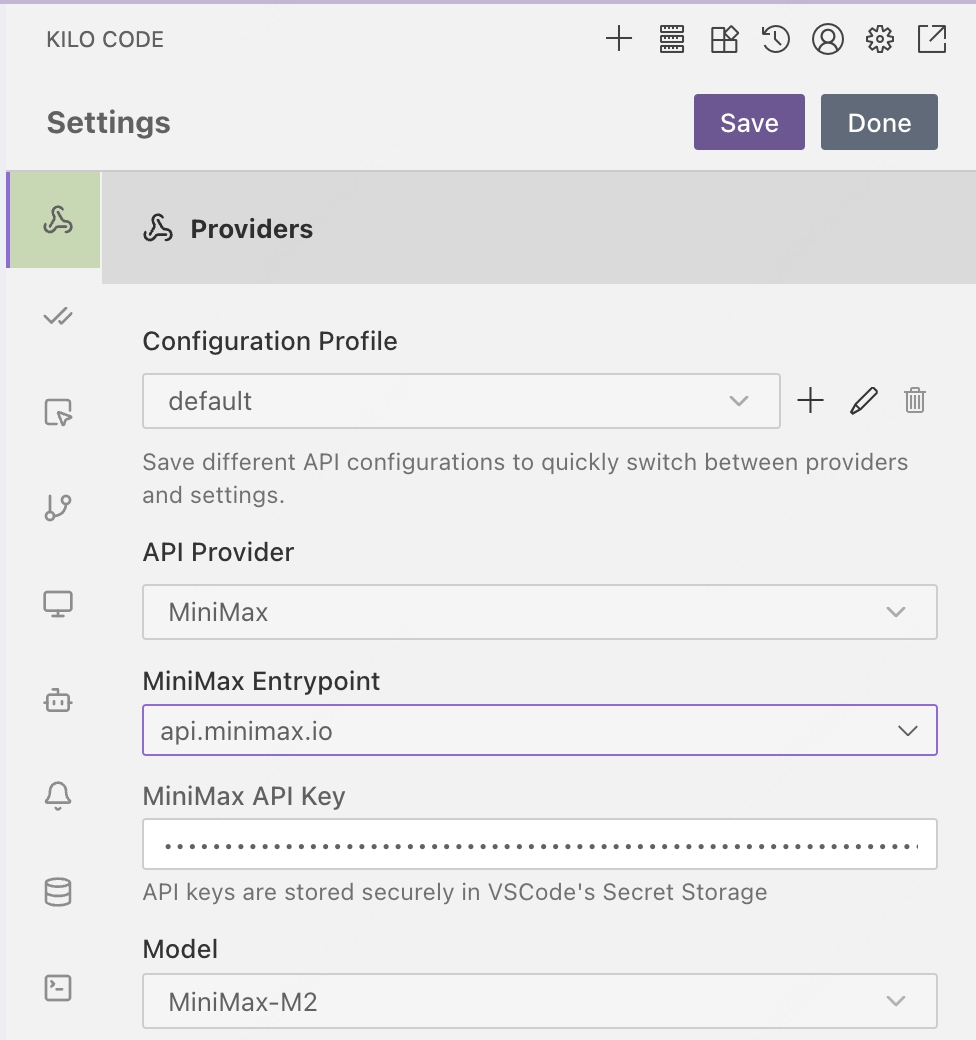Click the plus icon in Kilo Code header
The image size is (976, 1040).
tap(619, 40)
